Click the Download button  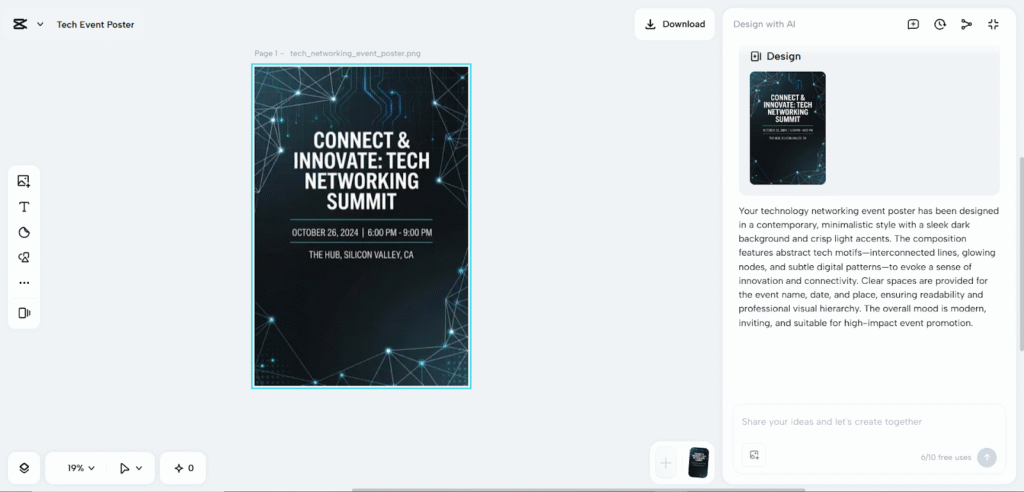[x=674, y=24]
